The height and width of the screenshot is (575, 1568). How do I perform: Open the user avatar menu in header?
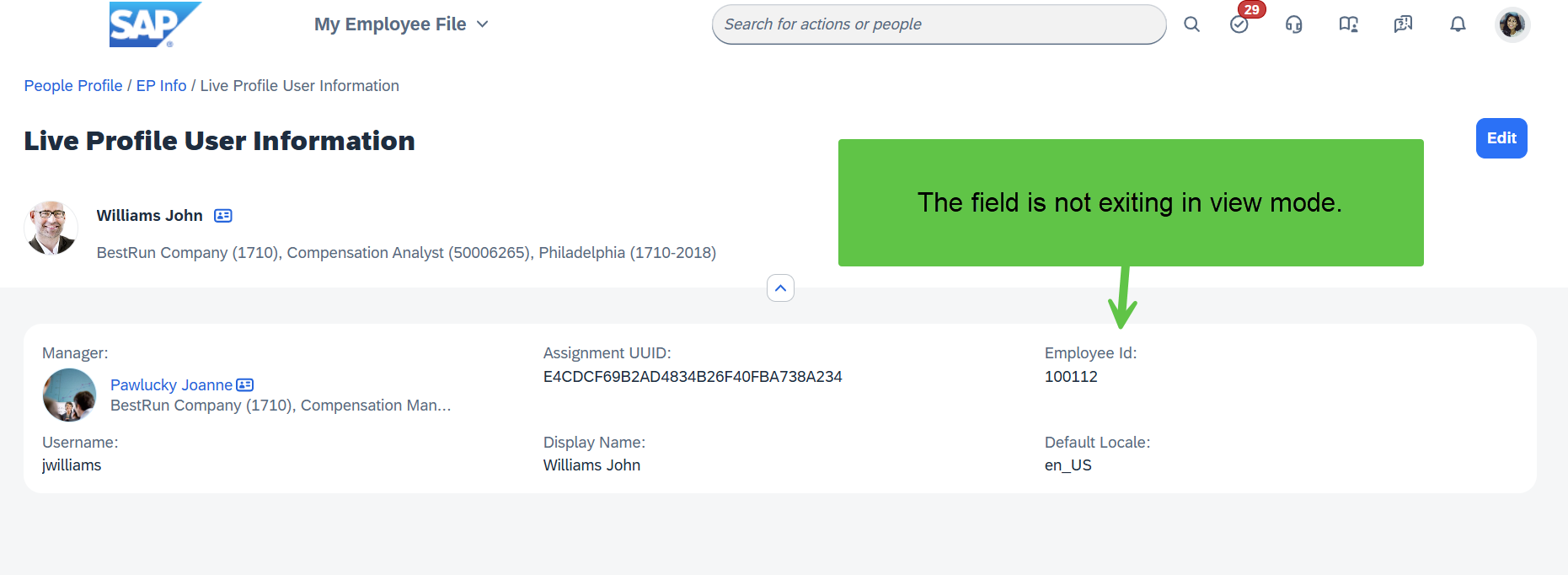pos(1512,24)
